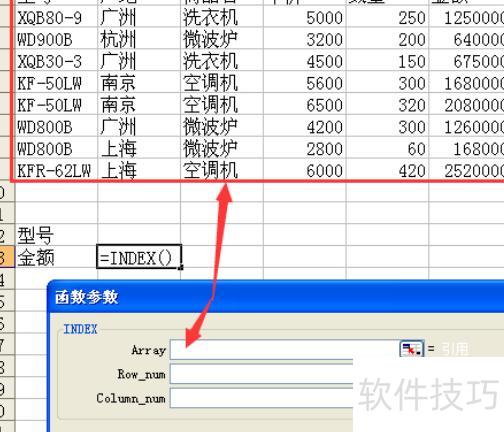Click the 空调机 cell in the KFR-62LW row
Image resolution: width=504 pixels, height=432 pixels.
[x=222, y=170]
